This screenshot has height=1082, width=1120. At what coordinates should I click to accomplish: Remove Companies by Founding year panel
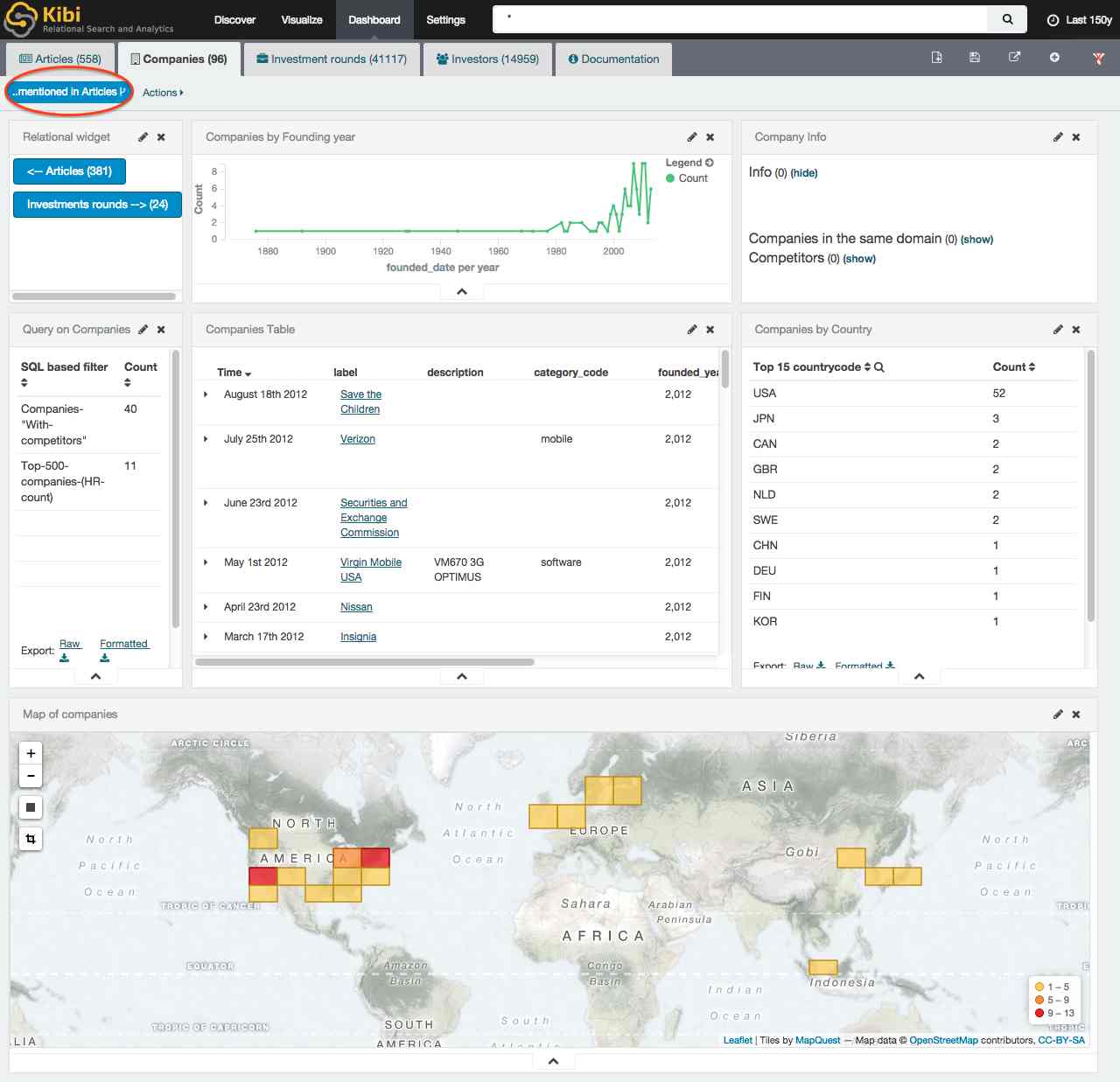[x=710, y=137]
